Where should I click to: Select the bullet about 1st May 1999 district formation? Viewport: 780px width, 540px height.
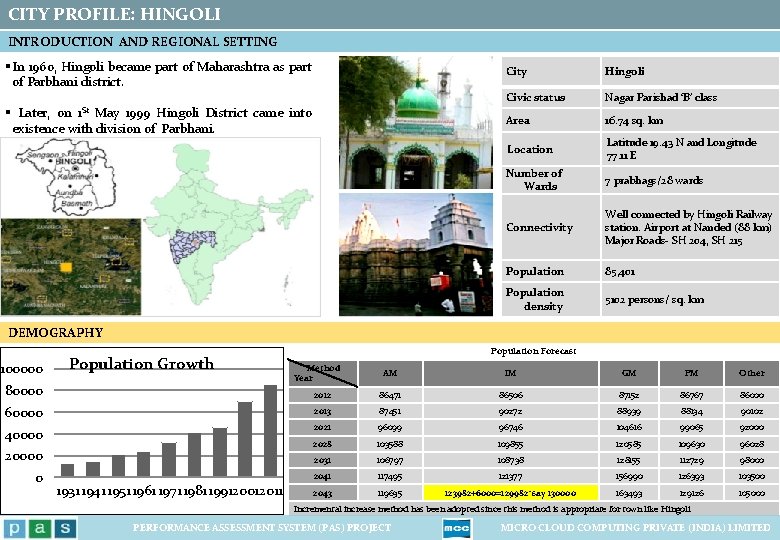(x=159, y=120)
